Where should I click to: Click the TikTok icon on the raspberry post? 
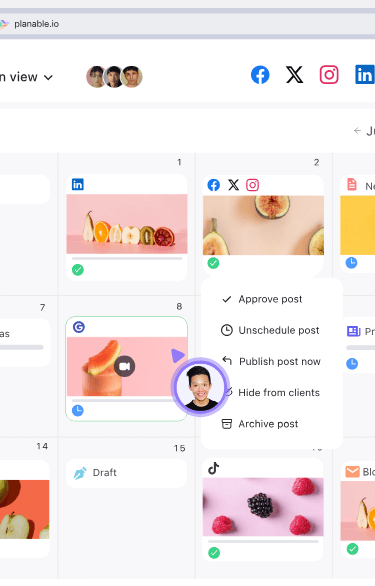point(213,468)
